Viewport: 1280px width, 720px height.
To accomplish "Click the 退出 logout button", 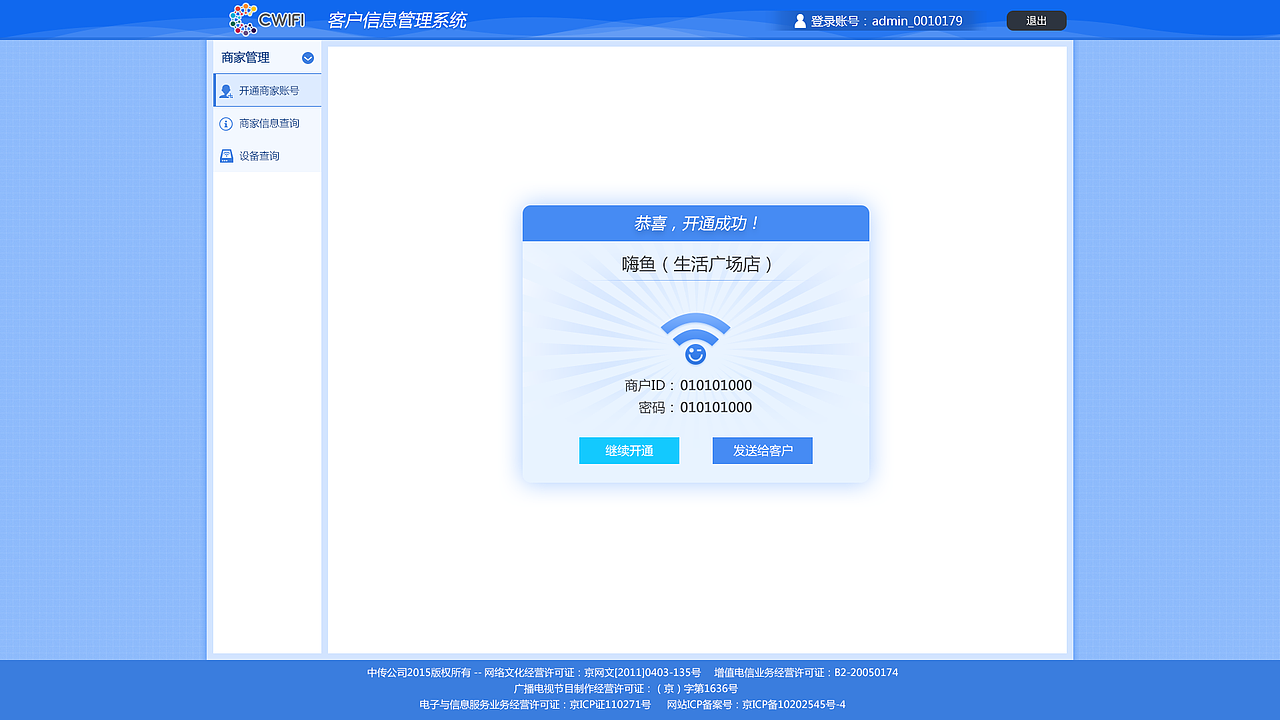I will click(1036, 20).
